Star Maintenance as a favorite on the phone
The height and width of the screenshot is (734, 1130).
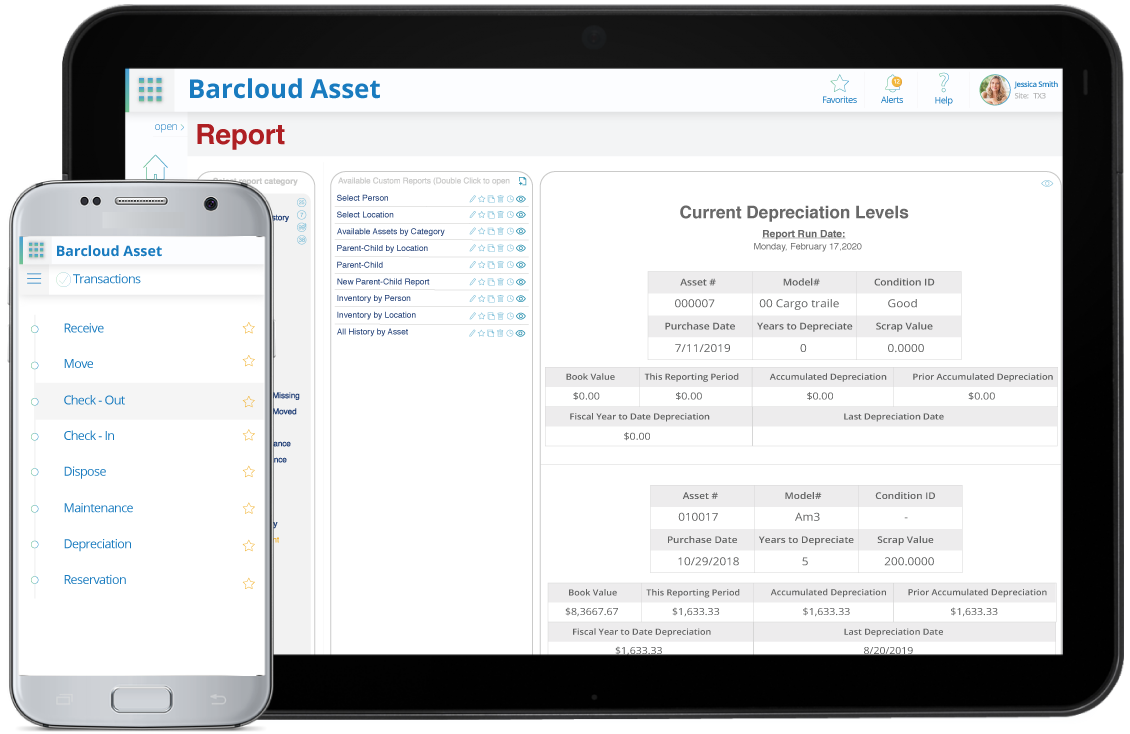249,509
